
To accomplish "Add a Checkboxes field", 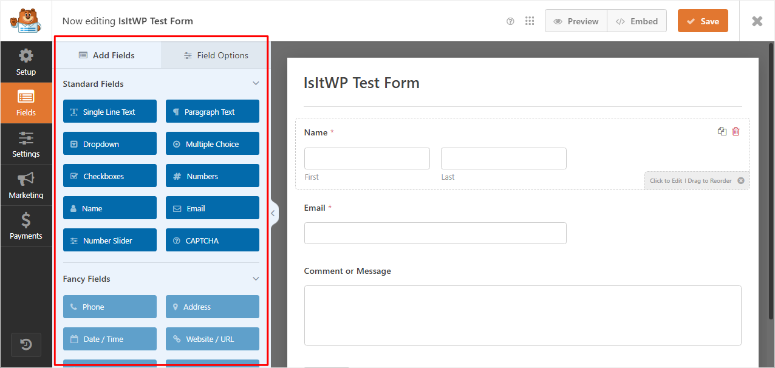I will [x=110, y=176].
